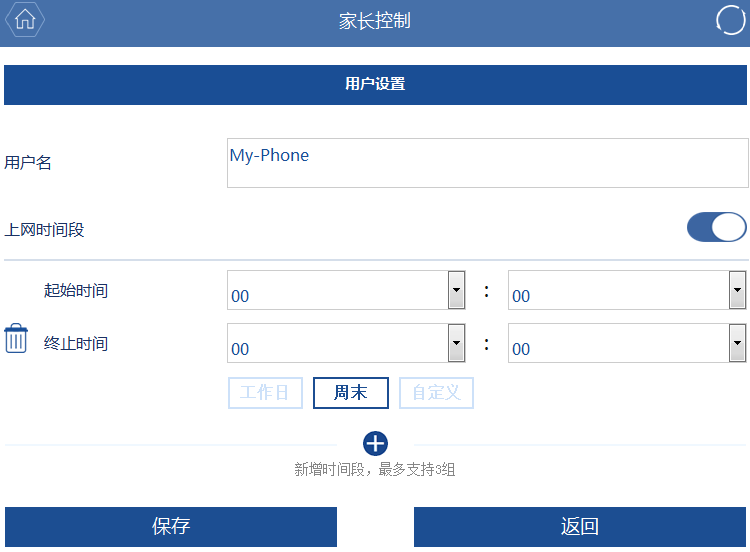Select the 自定义 option

point(436,393)
